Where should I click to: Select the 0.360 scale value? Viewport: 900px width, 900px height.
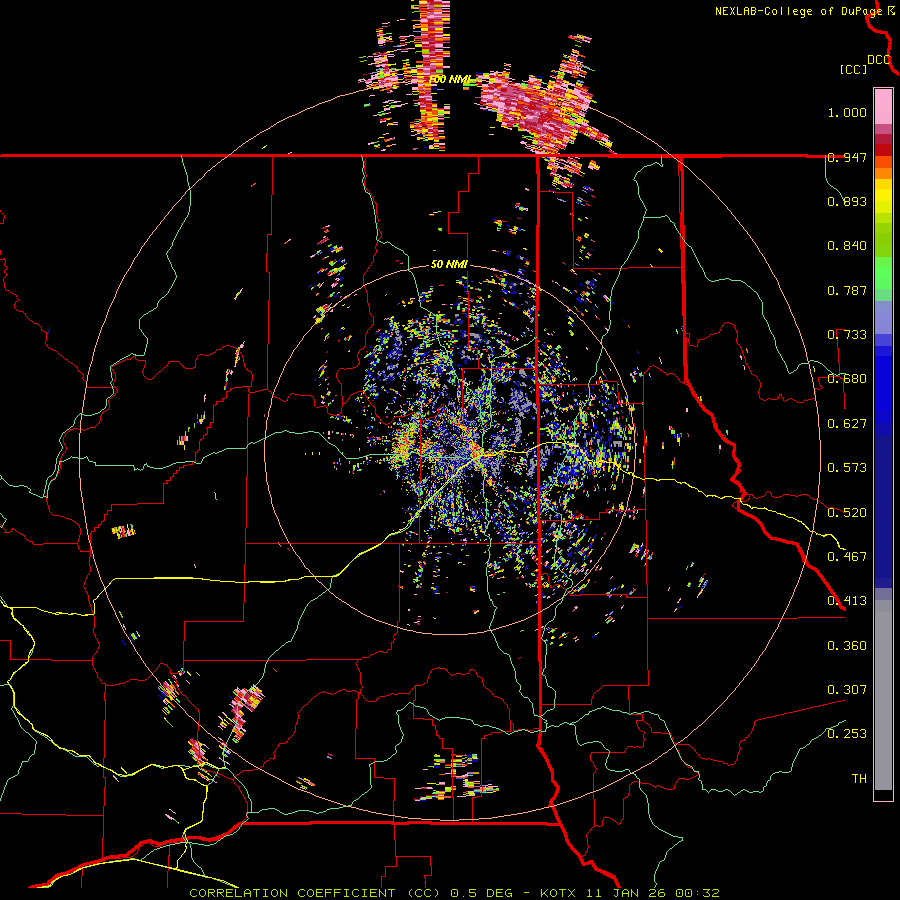tap(847, 646)
